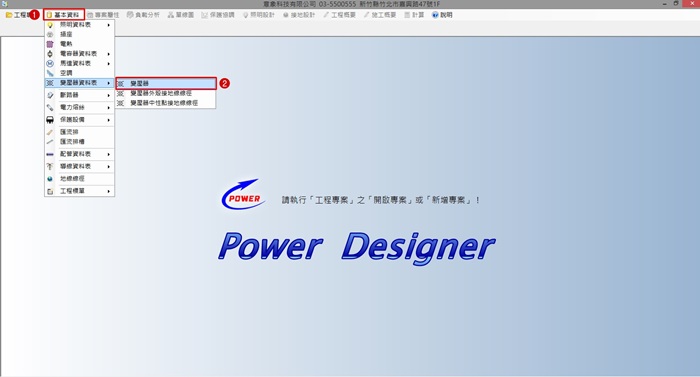
Task: Open the 基本資料 menu
Action: point(63,15)
